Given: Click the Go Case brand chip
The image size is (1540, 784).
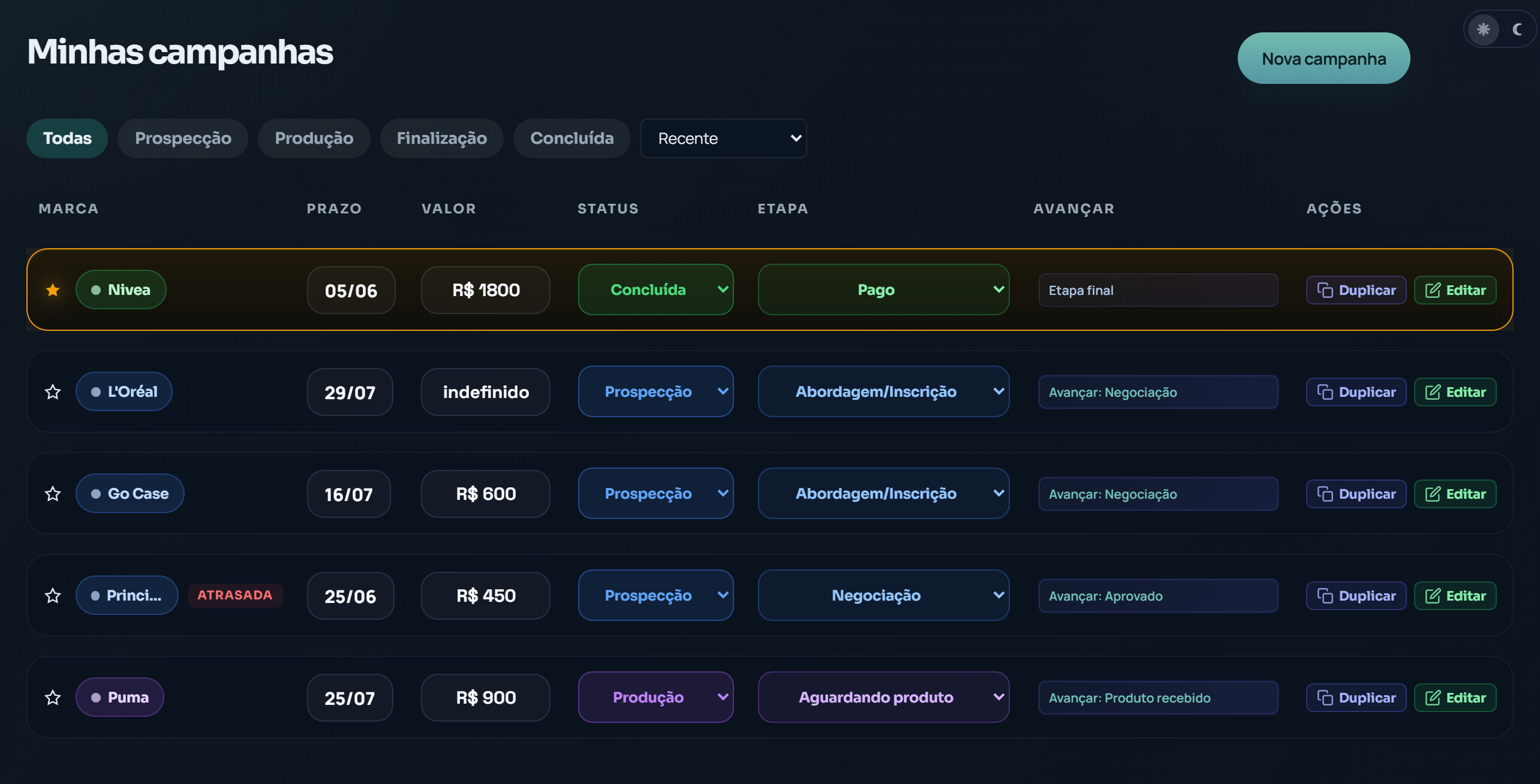Looking at the screenshot, I should pos(130,493).
